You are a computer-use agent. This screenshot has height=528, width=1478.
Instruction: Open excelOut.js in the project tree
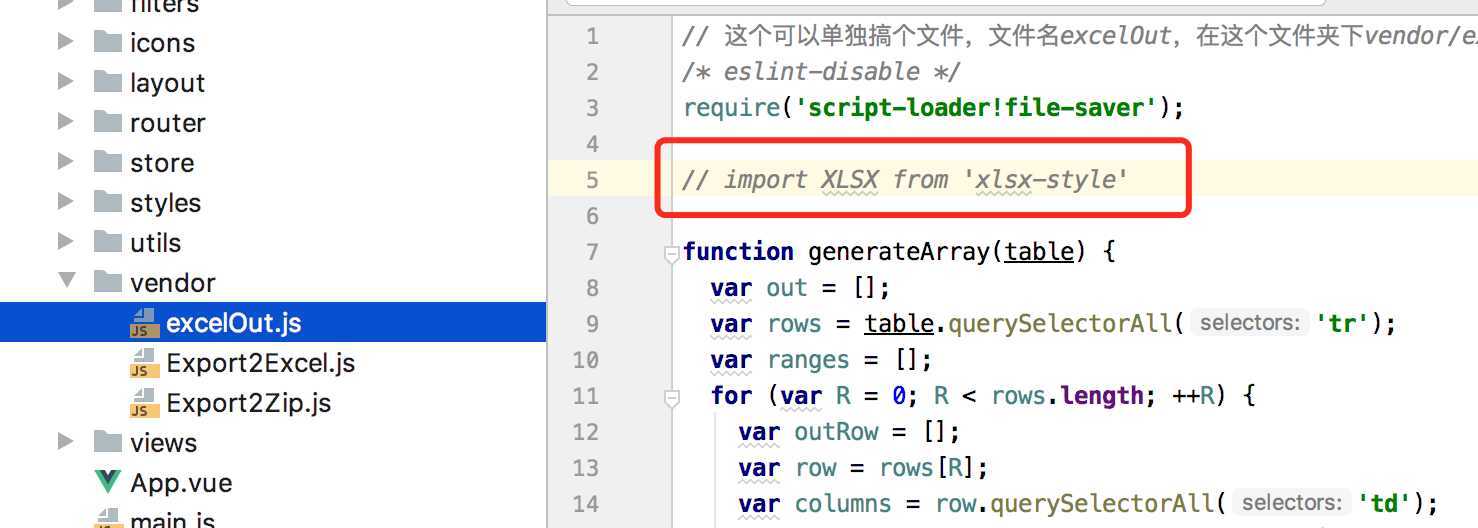tap(234, 323)
